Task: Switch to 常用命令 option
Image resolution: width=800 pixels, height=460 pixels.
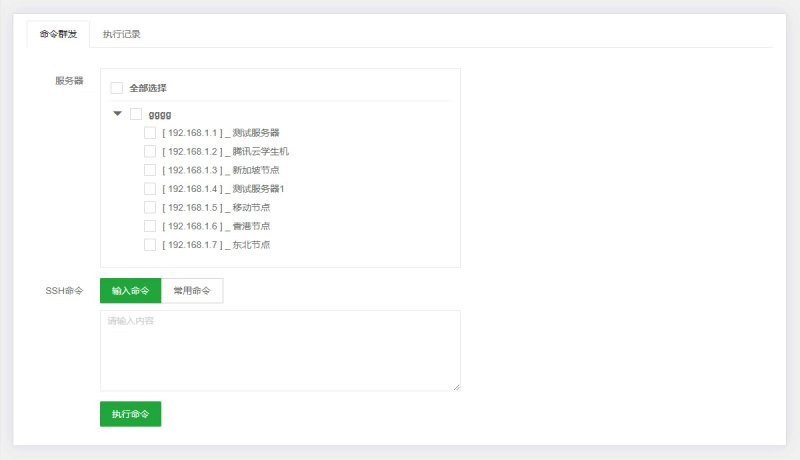Action: [192, 291]
